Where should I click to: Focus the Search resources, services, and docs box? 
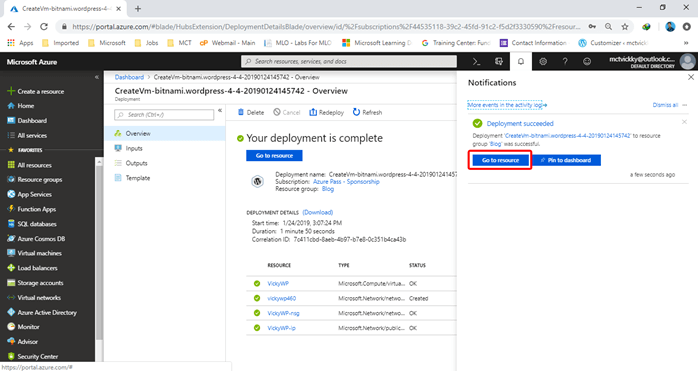[x=349, y=61]
